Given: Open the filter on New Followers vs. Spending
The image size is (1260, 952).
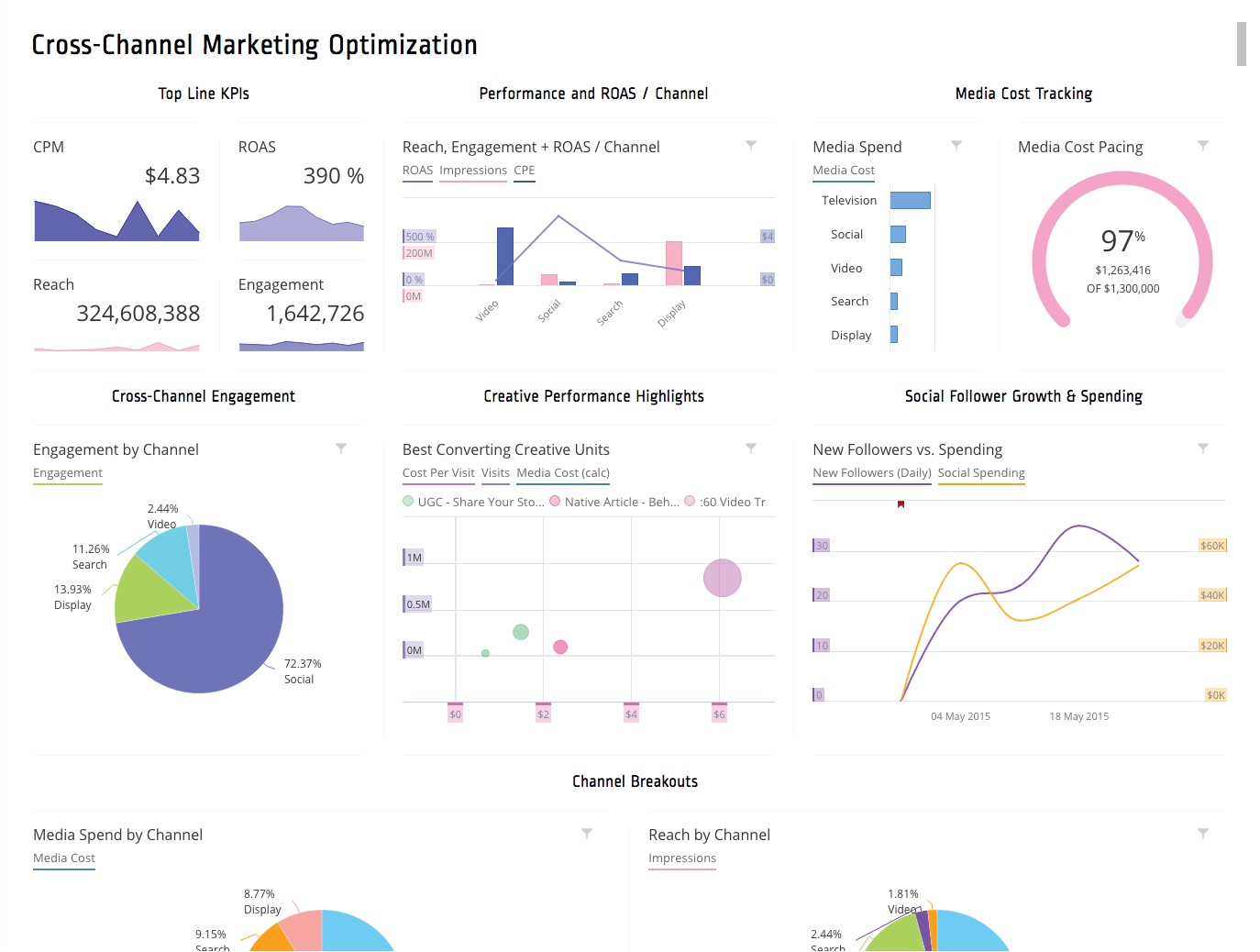Looking at the screenshot, I should coord(1202,448).
